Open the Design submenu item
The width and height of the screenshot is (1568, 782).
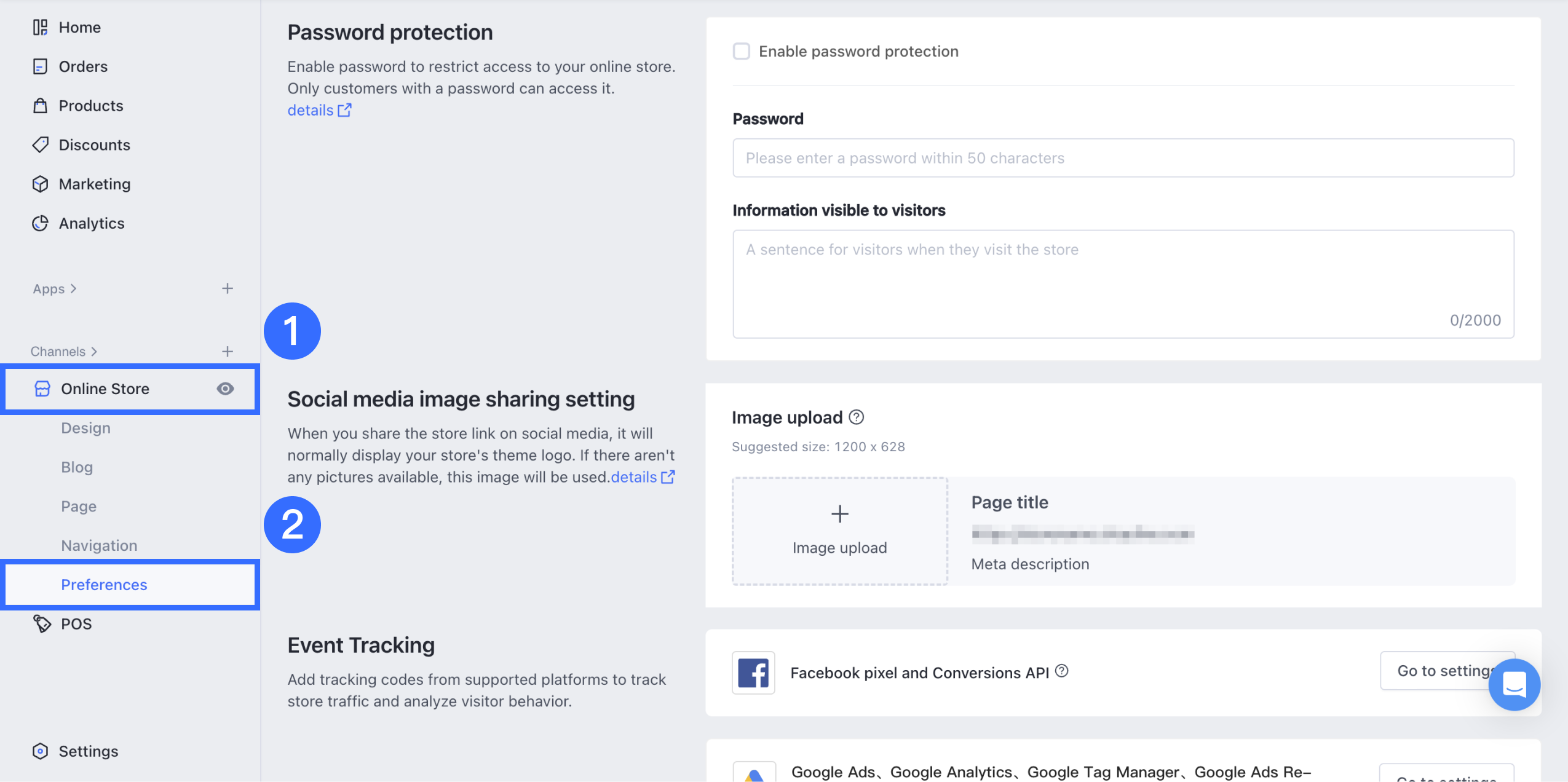pyautogui.click(x=85, y=428)
